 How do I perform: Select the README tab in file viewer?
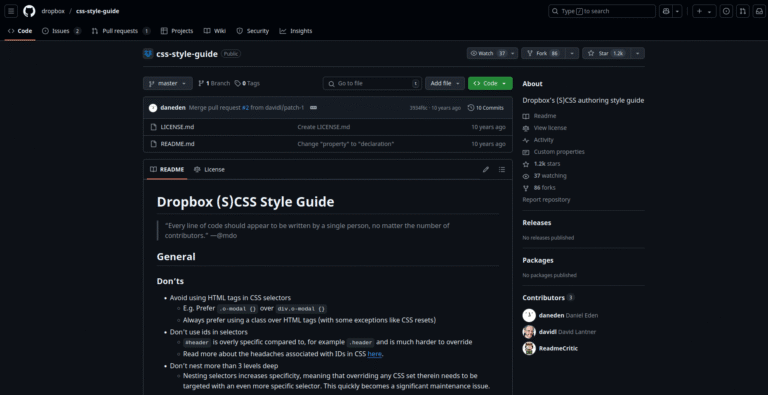pyautogui.click(x=167, y=170)
